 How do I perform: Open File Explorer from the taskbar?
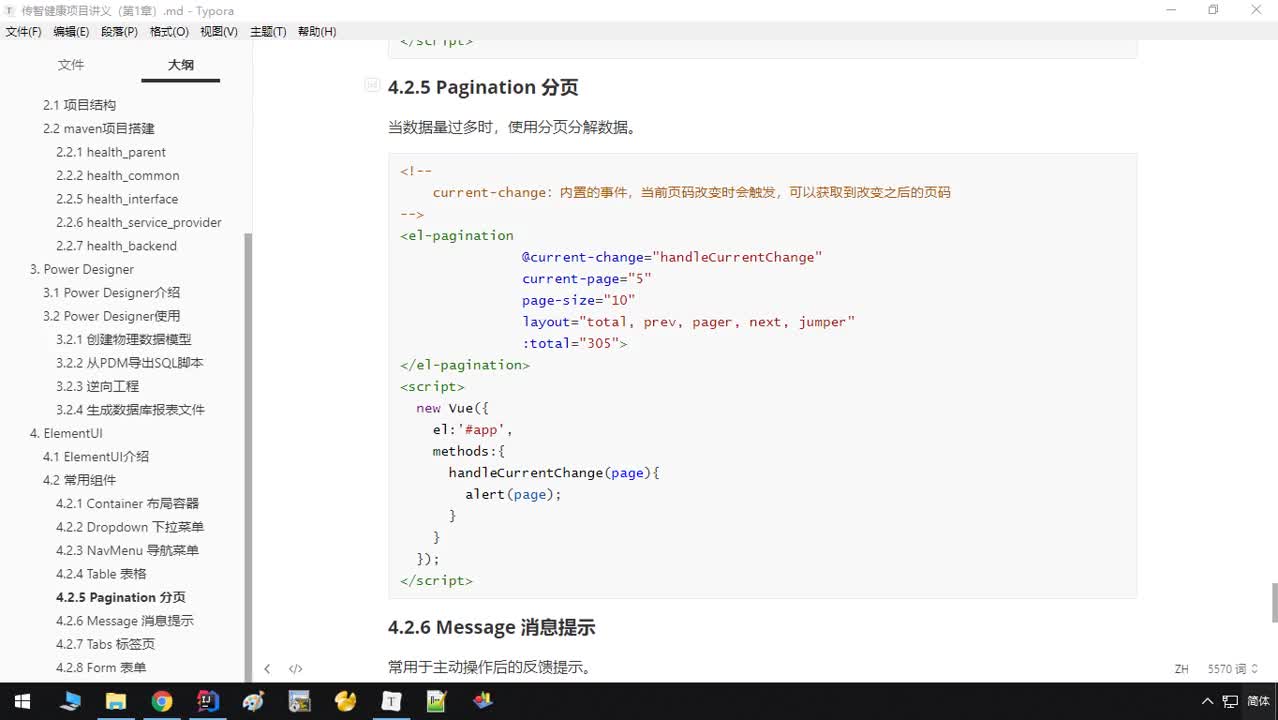[116, 701]
